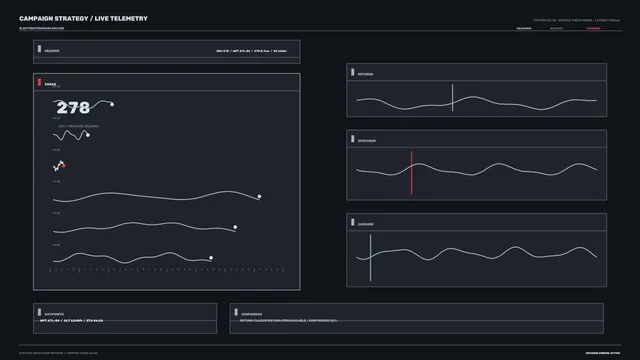
Task: Click the red cursor line in SPECTRUM chart
Action: [411, 173]
